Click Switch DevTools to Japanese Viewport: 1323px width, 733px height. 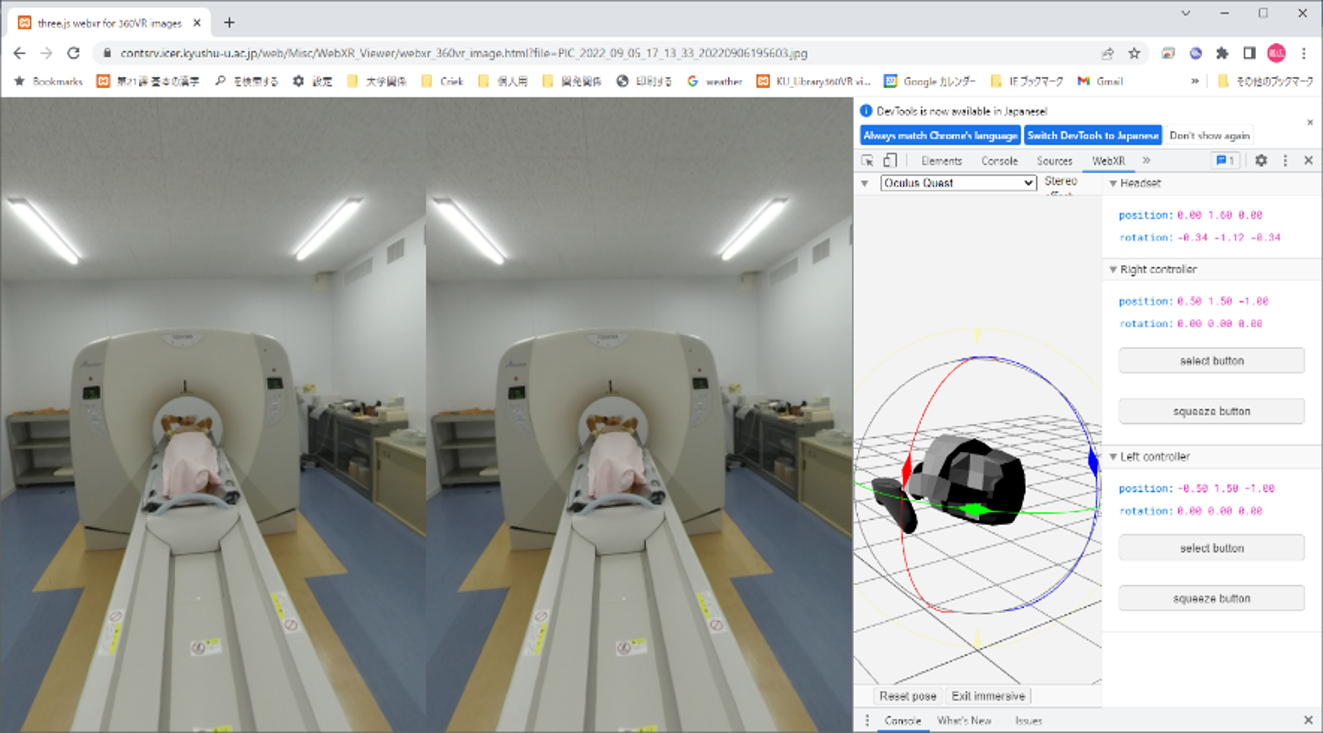tap(1093, 136)
